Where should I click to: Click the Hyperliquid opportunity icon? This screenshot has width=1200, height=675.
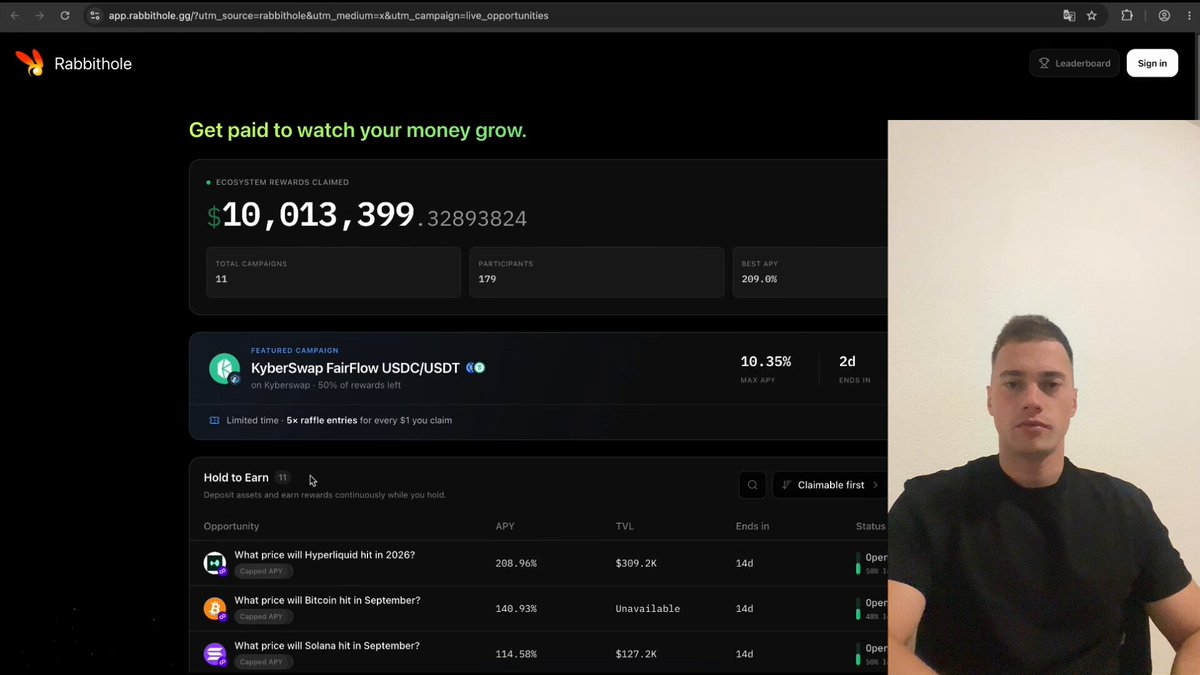tap(215, 563)
